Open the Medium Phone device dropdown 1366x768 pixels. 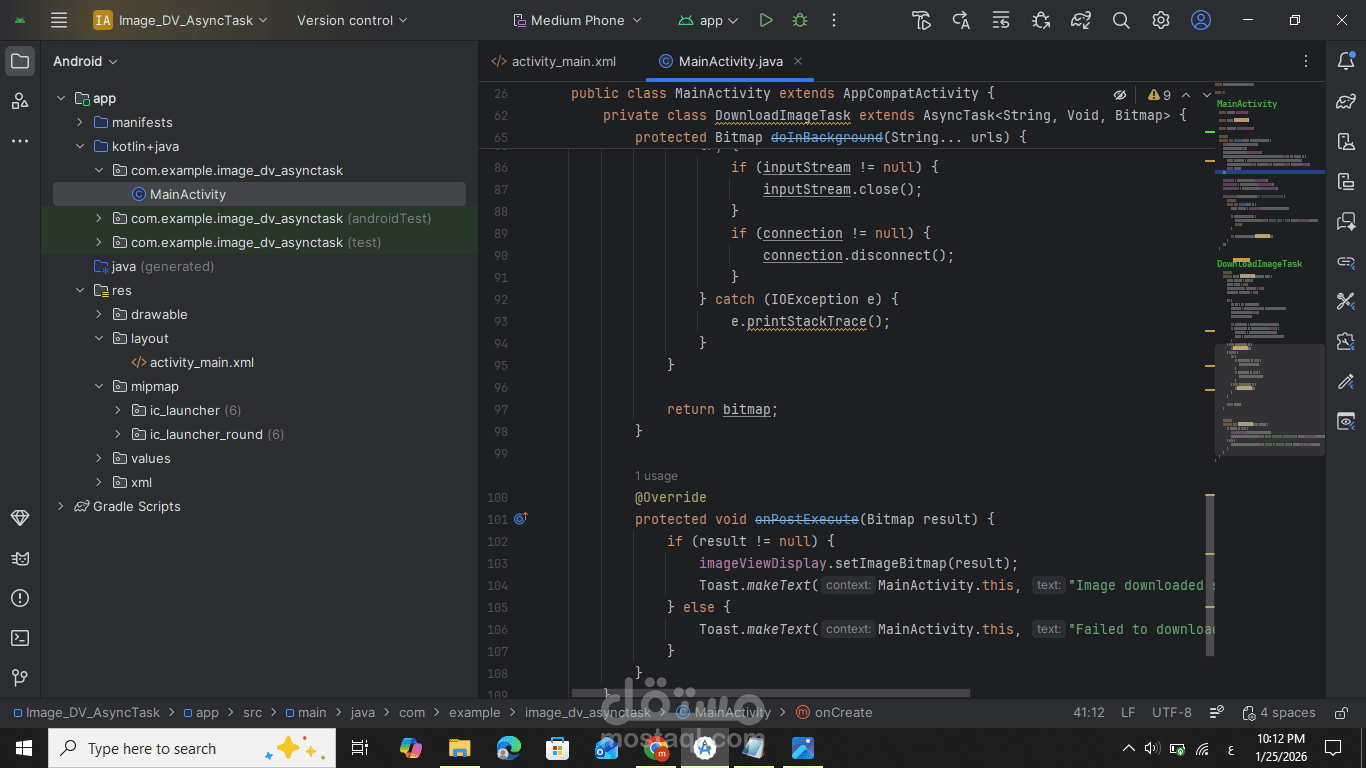click(577, 20)
